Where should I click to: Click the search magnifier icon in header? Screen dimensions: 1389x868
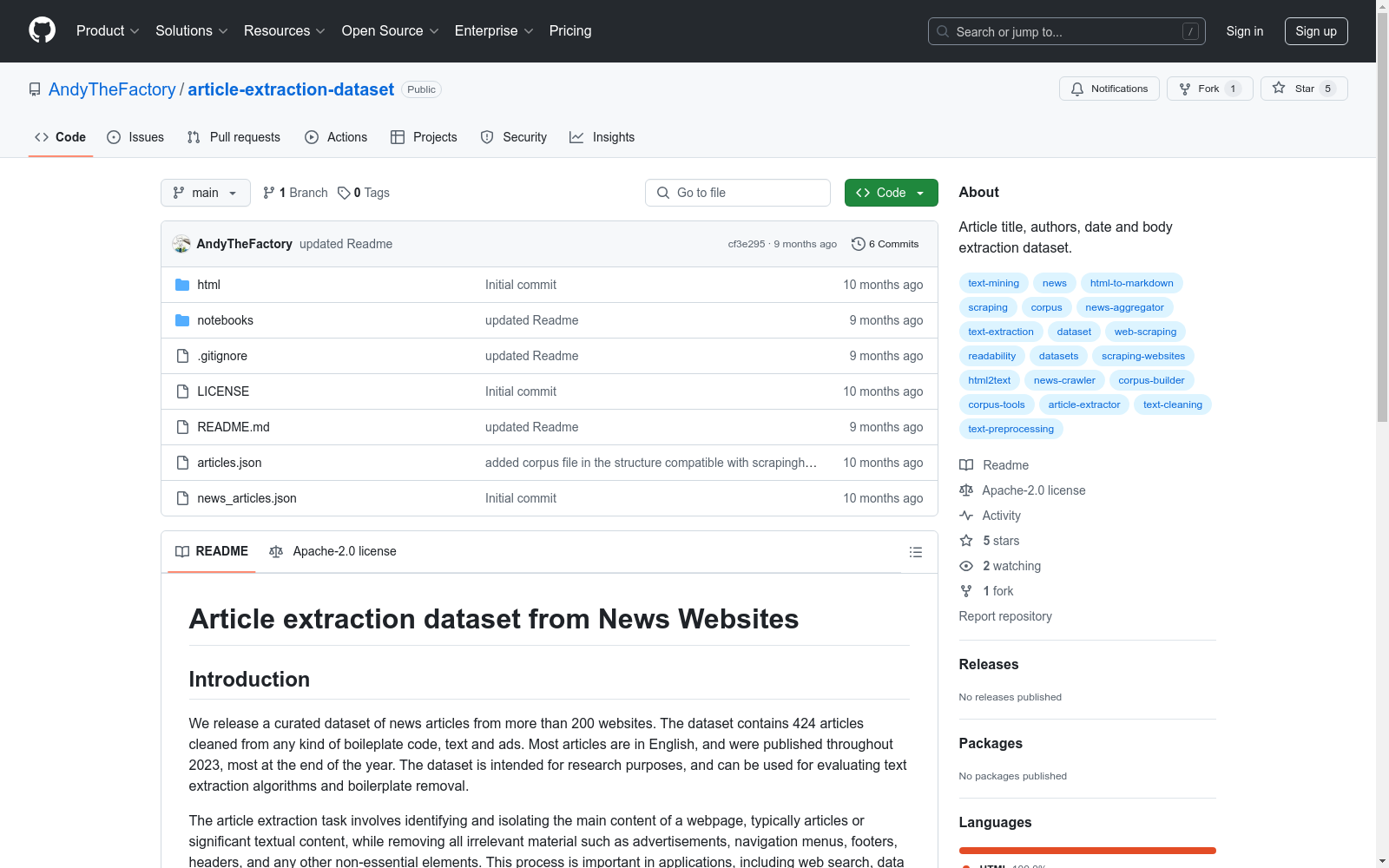pyautogui.click(x=943, y=31)
